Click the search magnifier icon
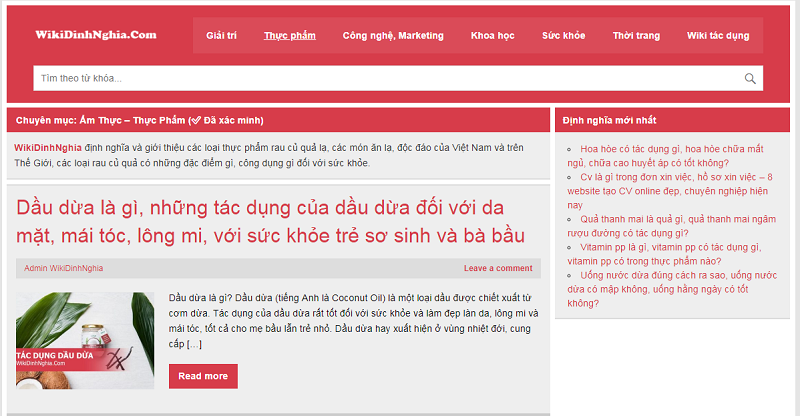800x416 pixels. 749,79
